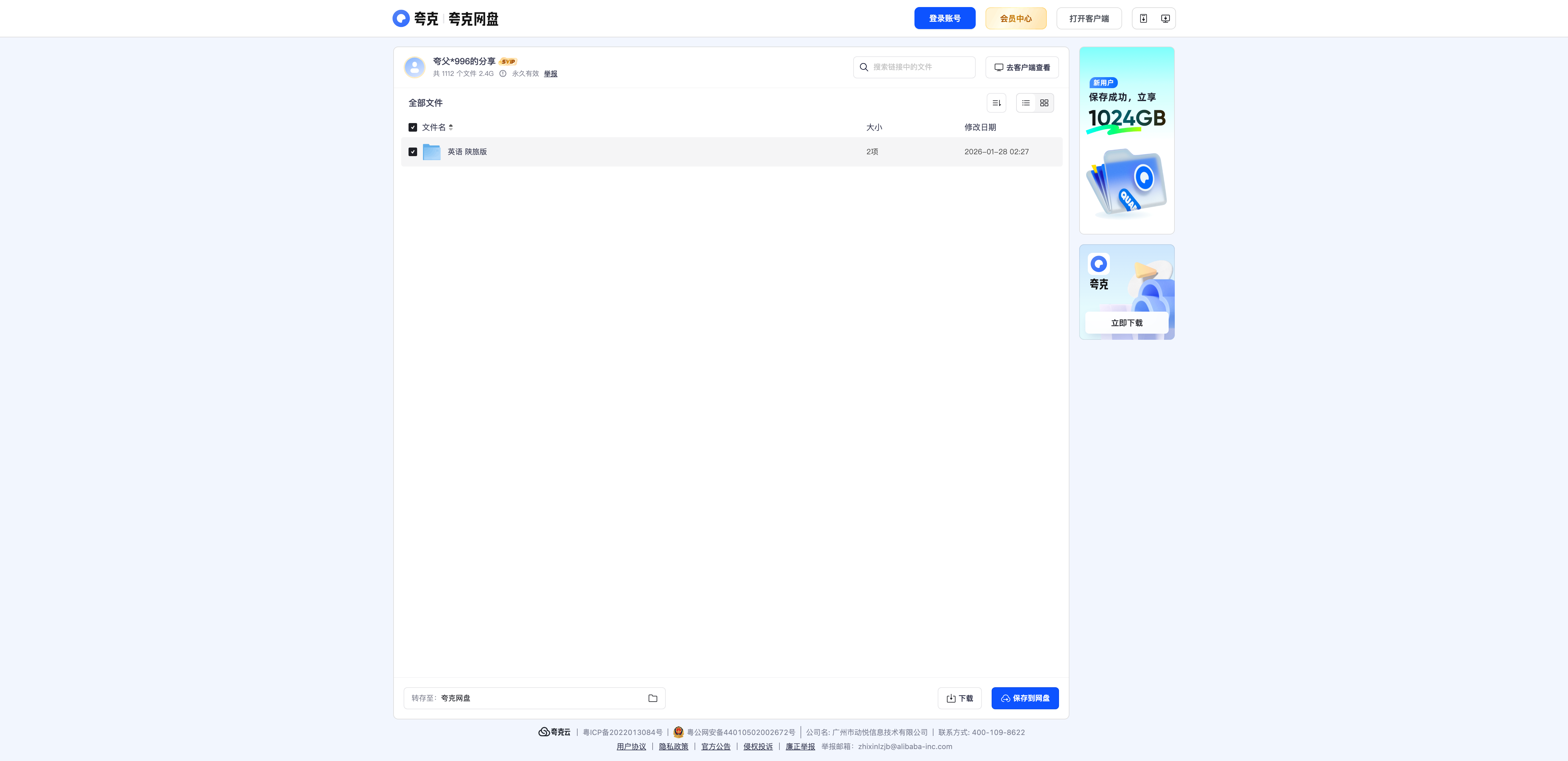Choose destination folder icon in 转存至 field
The image size is (1568, 761).
click(x=653, y=698)
